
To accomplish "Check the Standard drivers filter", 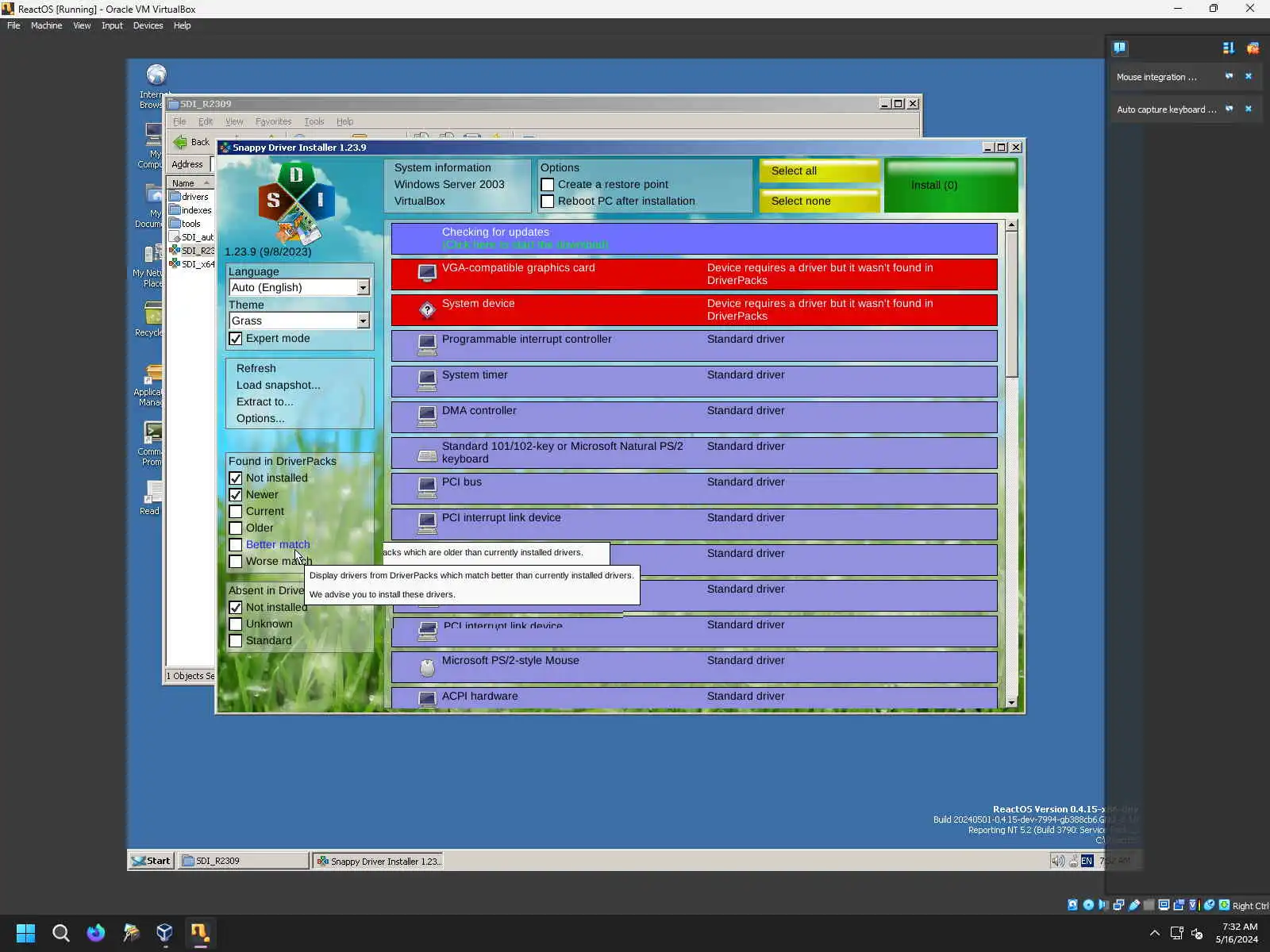I will [236, 641].
